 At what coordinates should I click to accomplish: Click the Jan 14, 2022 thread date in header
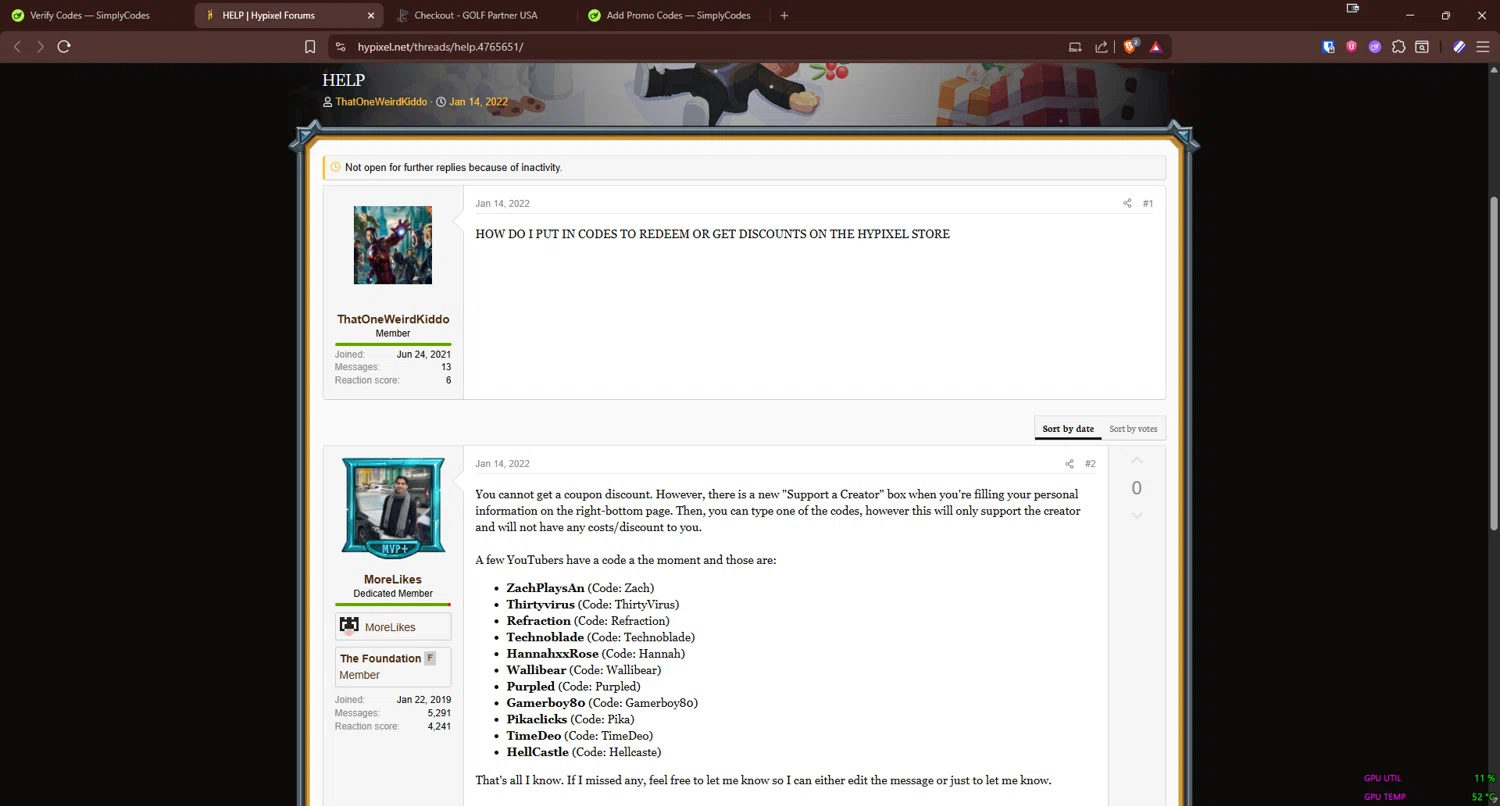pyautogui.click(x=478, y=102)
